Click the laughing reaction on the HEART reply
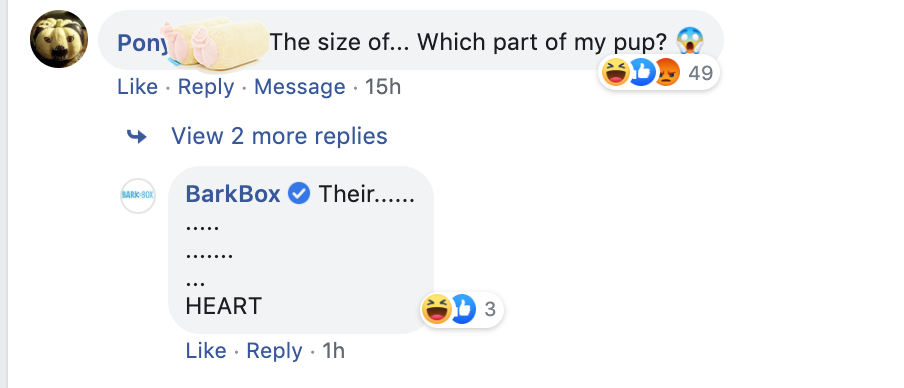The image size is (904, 388). (x=436, y=309)
